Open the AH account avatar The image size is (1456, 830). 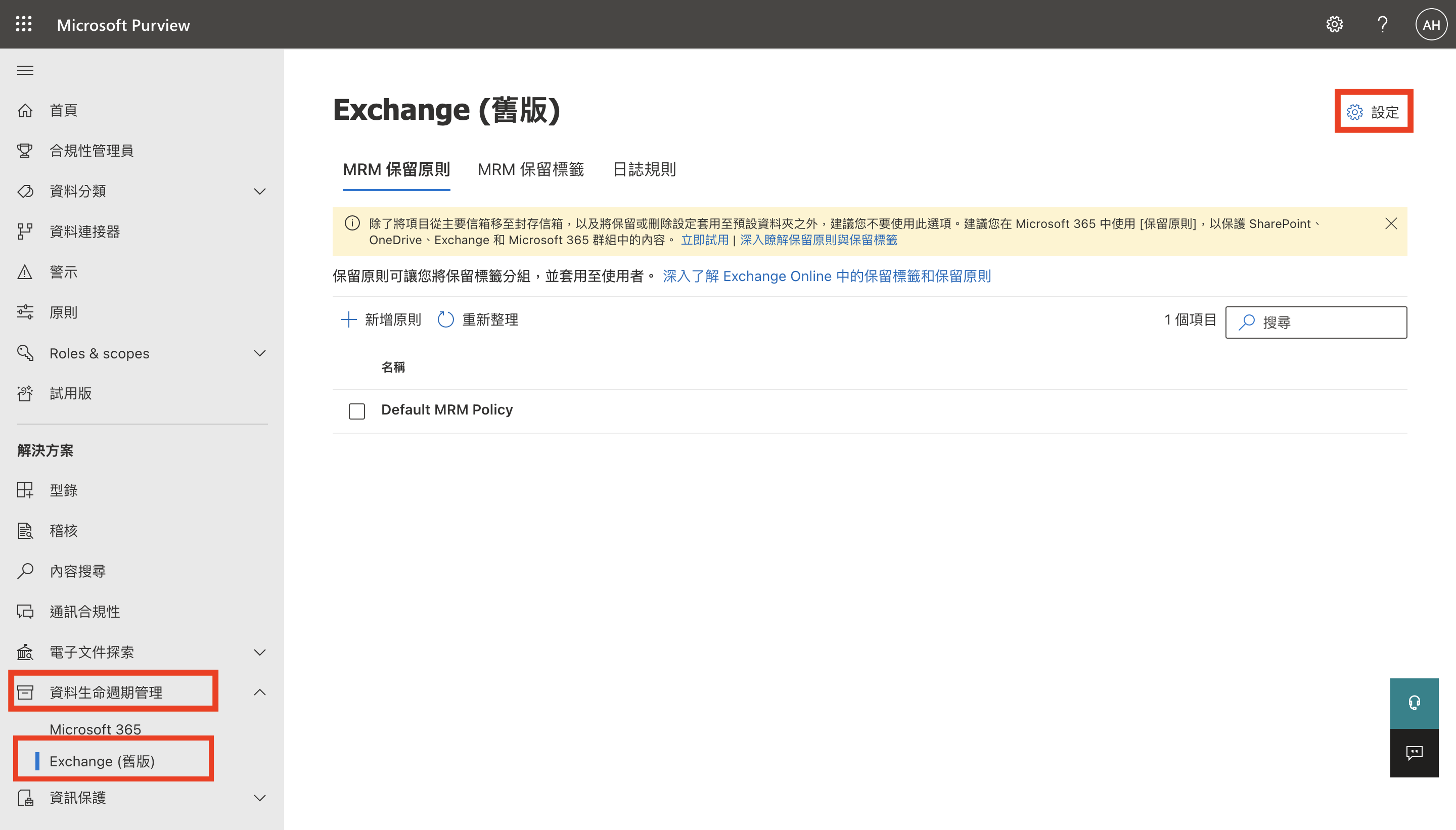1431,24
